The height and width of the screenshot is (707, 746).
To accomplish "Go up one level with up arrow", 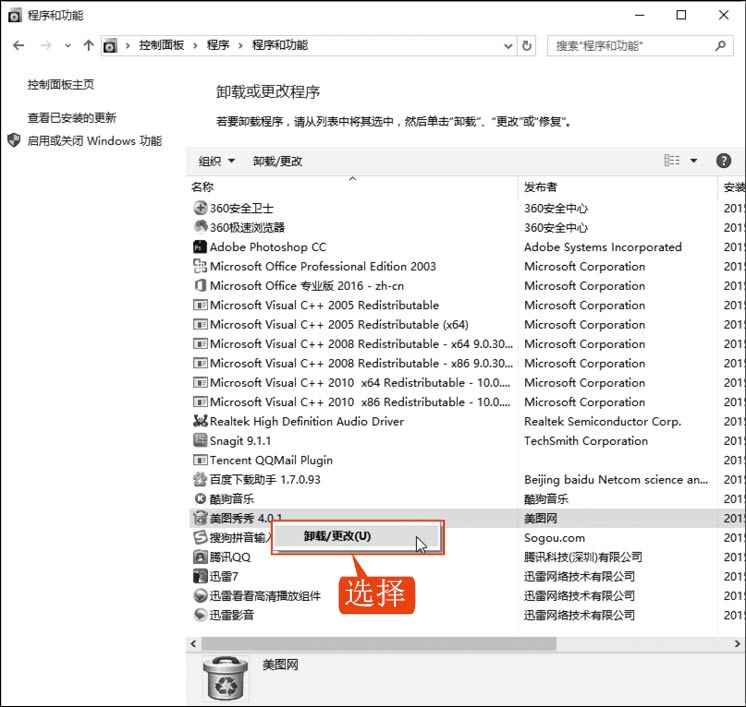I will 88,46.
